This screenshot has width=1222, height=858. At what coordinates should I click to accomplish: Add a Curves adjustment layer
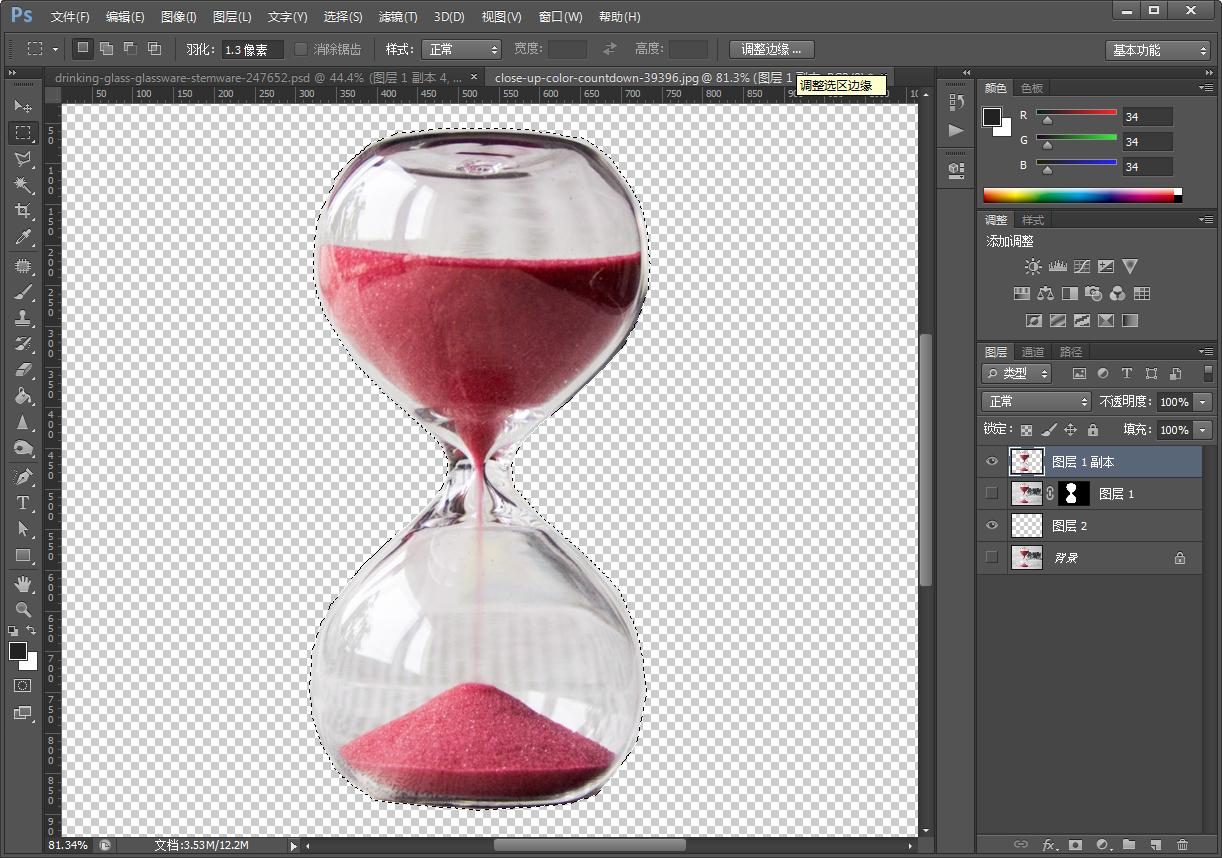(x=1081, y=266)
